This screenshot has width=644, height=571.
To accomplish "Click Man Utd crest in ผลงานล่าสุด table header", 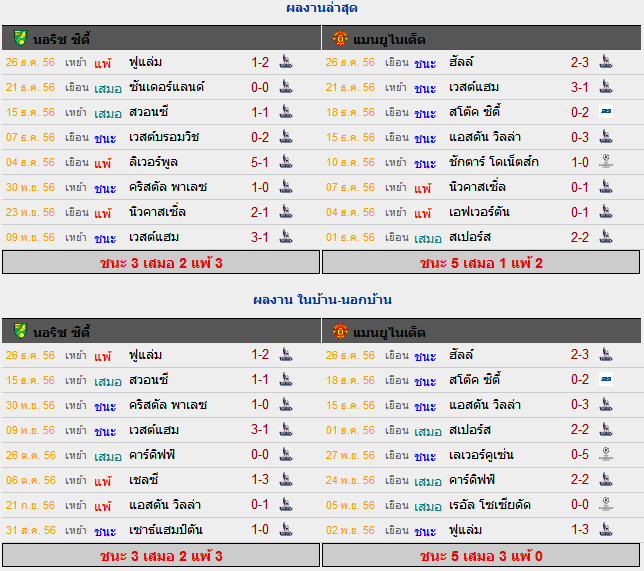I will [x=340, y=38].
